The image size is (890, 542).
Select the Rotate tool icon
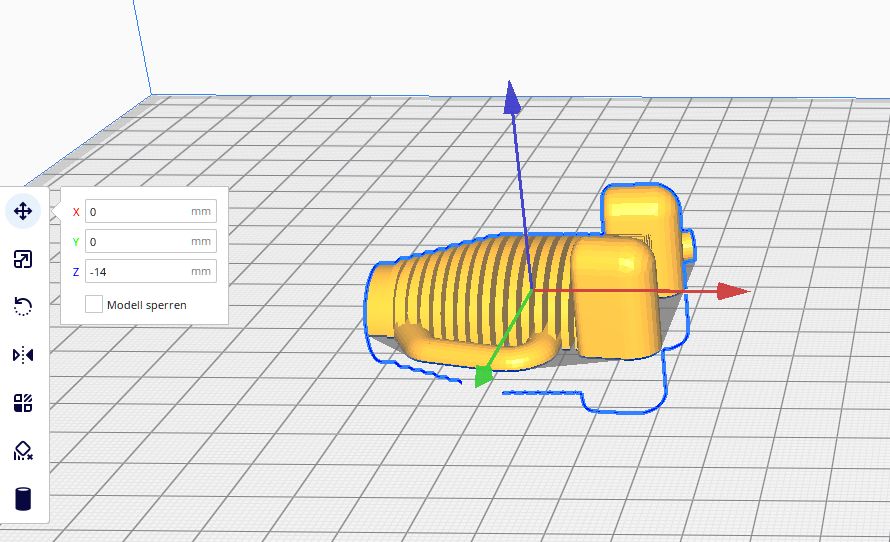[23, 307]
